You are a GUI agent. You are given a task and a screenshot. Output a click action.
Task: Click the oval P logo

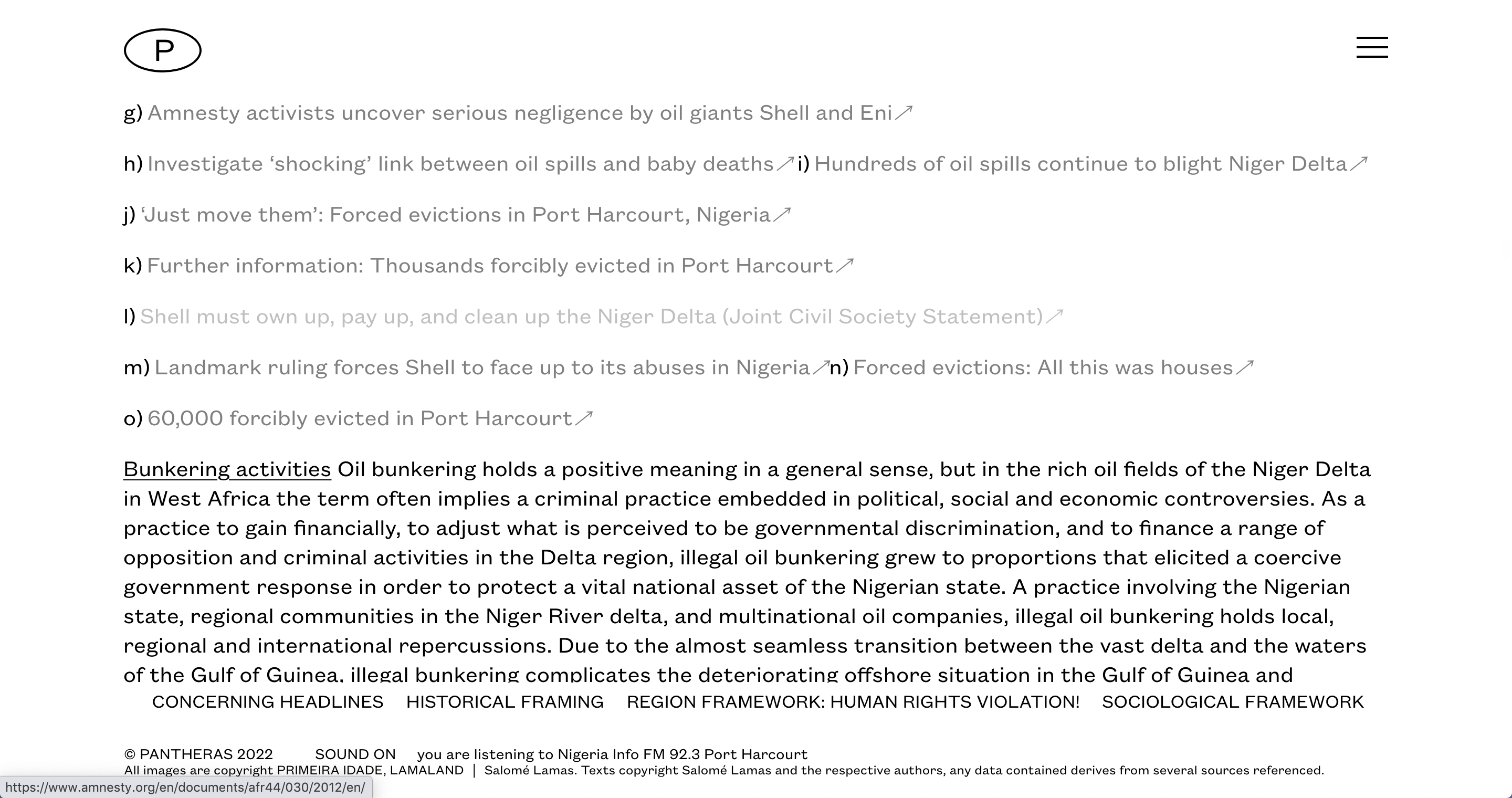(163, 50)
